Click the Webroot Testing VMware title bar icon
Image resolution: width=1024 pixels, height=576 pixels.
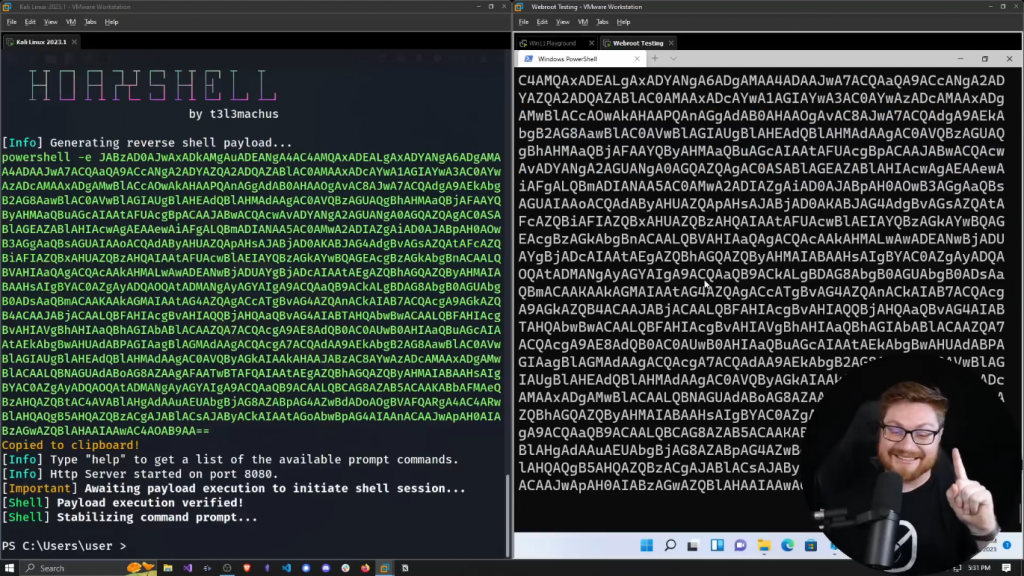(x=519, y=7)
